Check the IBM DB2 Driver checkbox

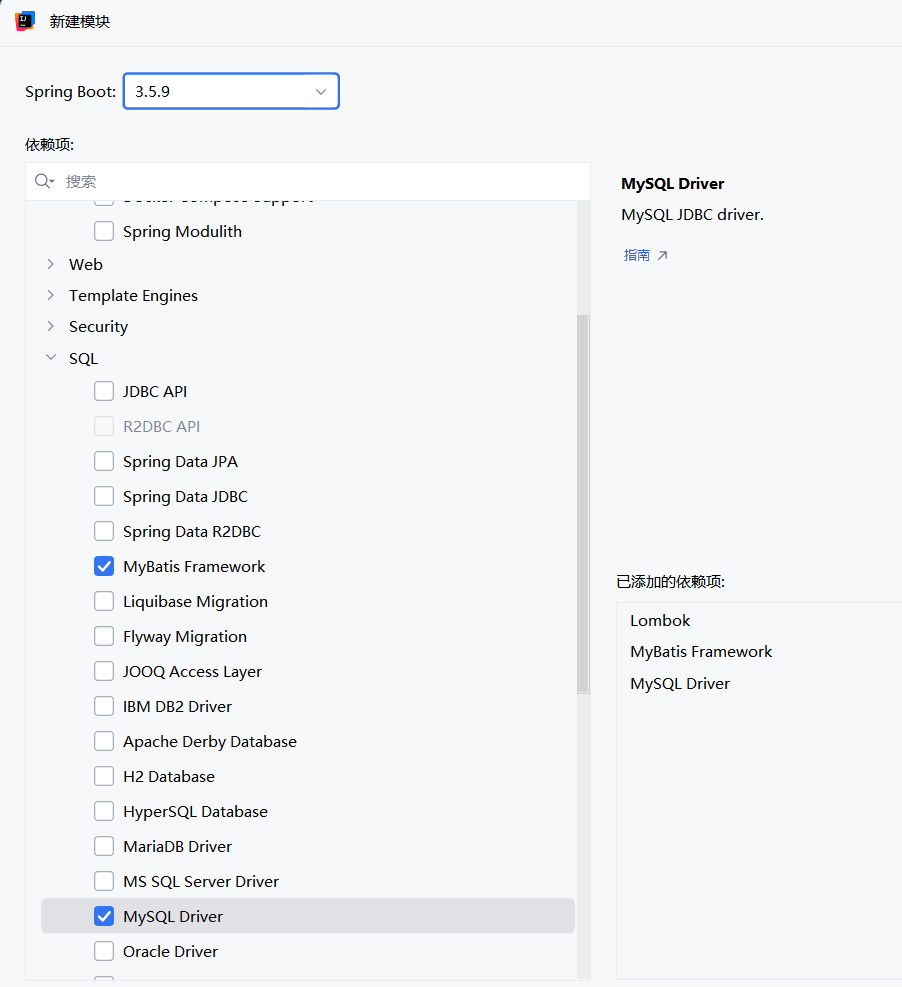coord(104,706)
